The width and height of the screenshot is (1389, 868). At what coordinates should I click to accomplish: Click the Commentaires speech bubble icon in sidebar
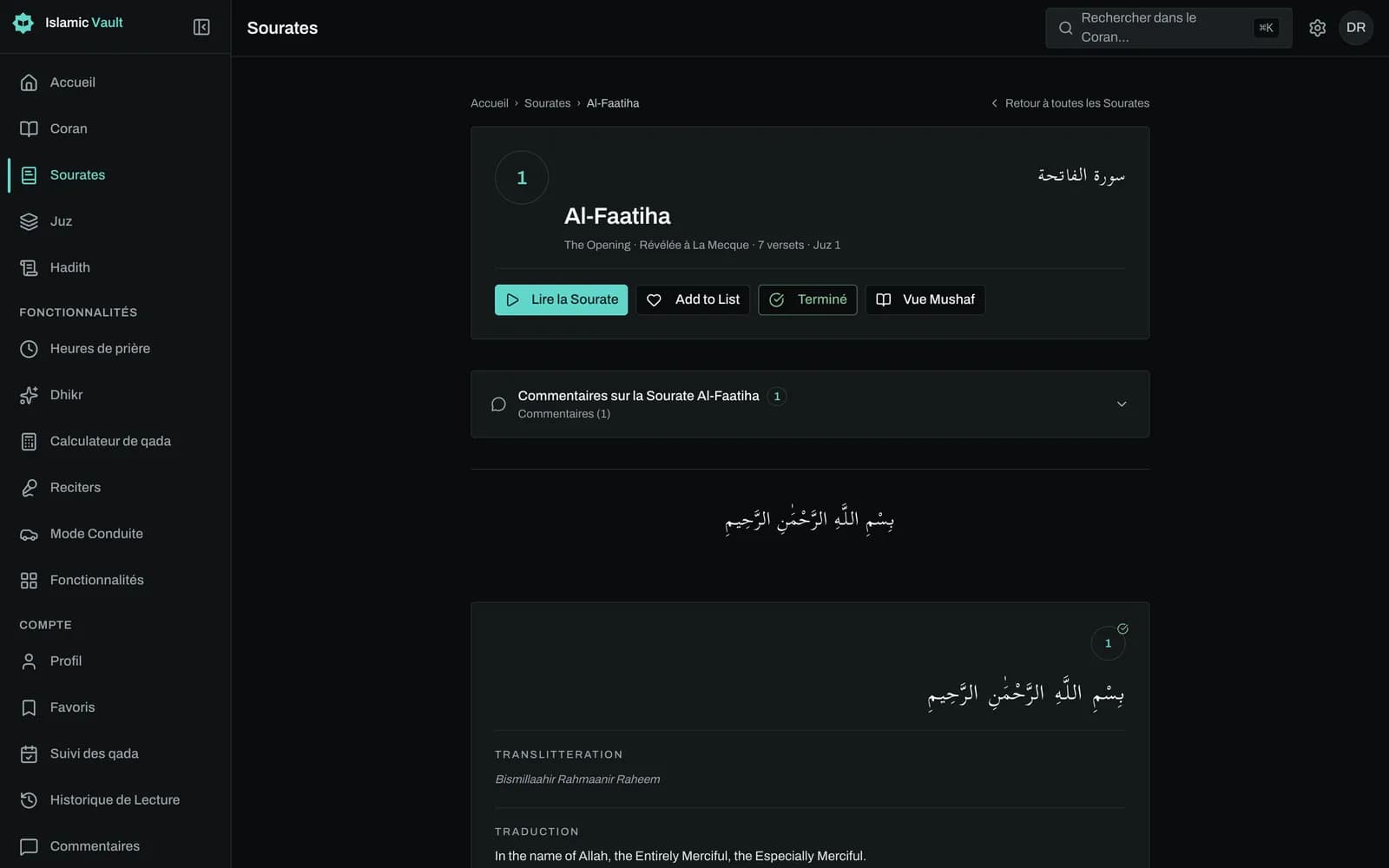coord(29,846)
